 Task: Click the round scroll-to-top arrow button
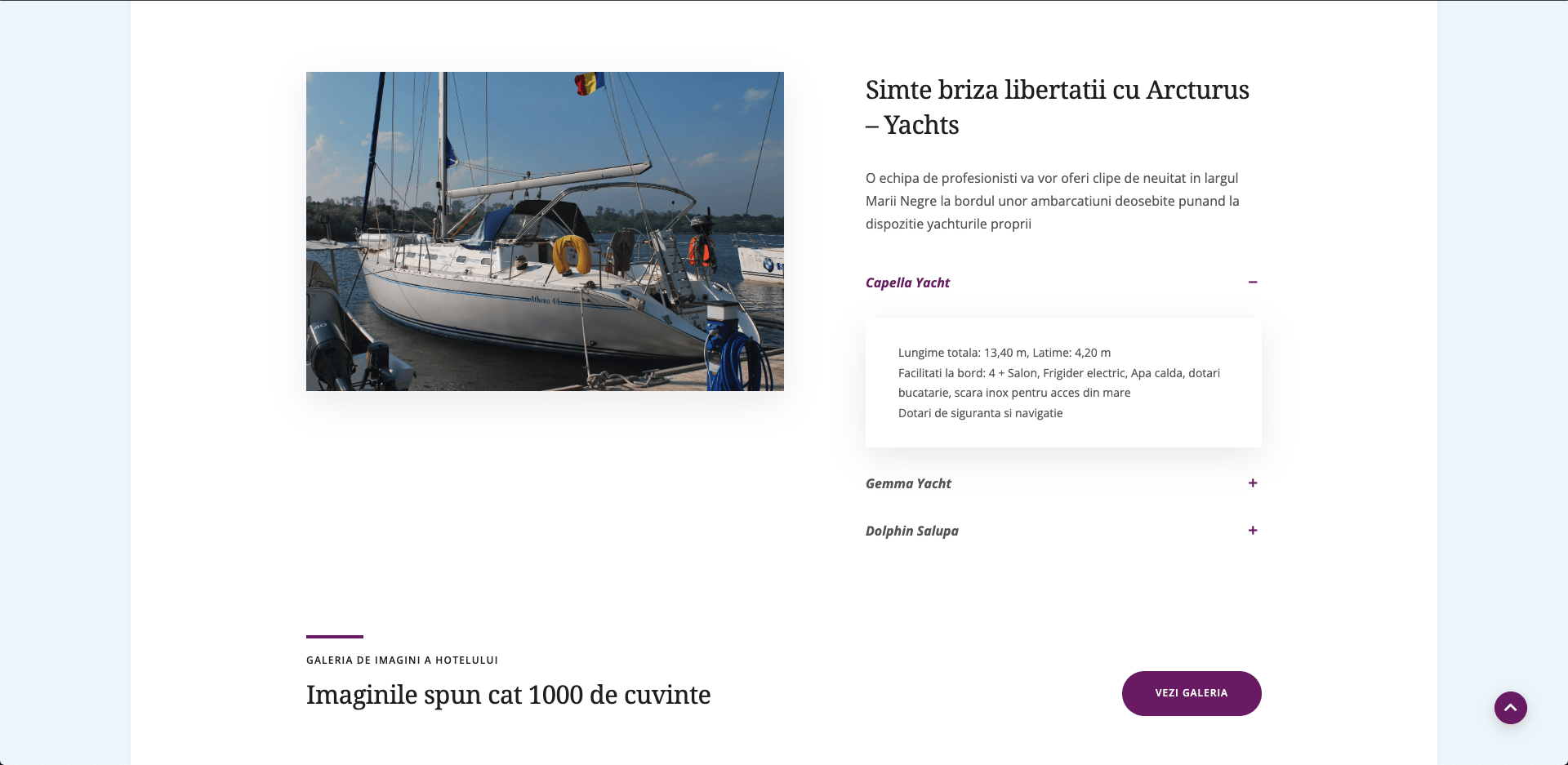point(1510,708)
